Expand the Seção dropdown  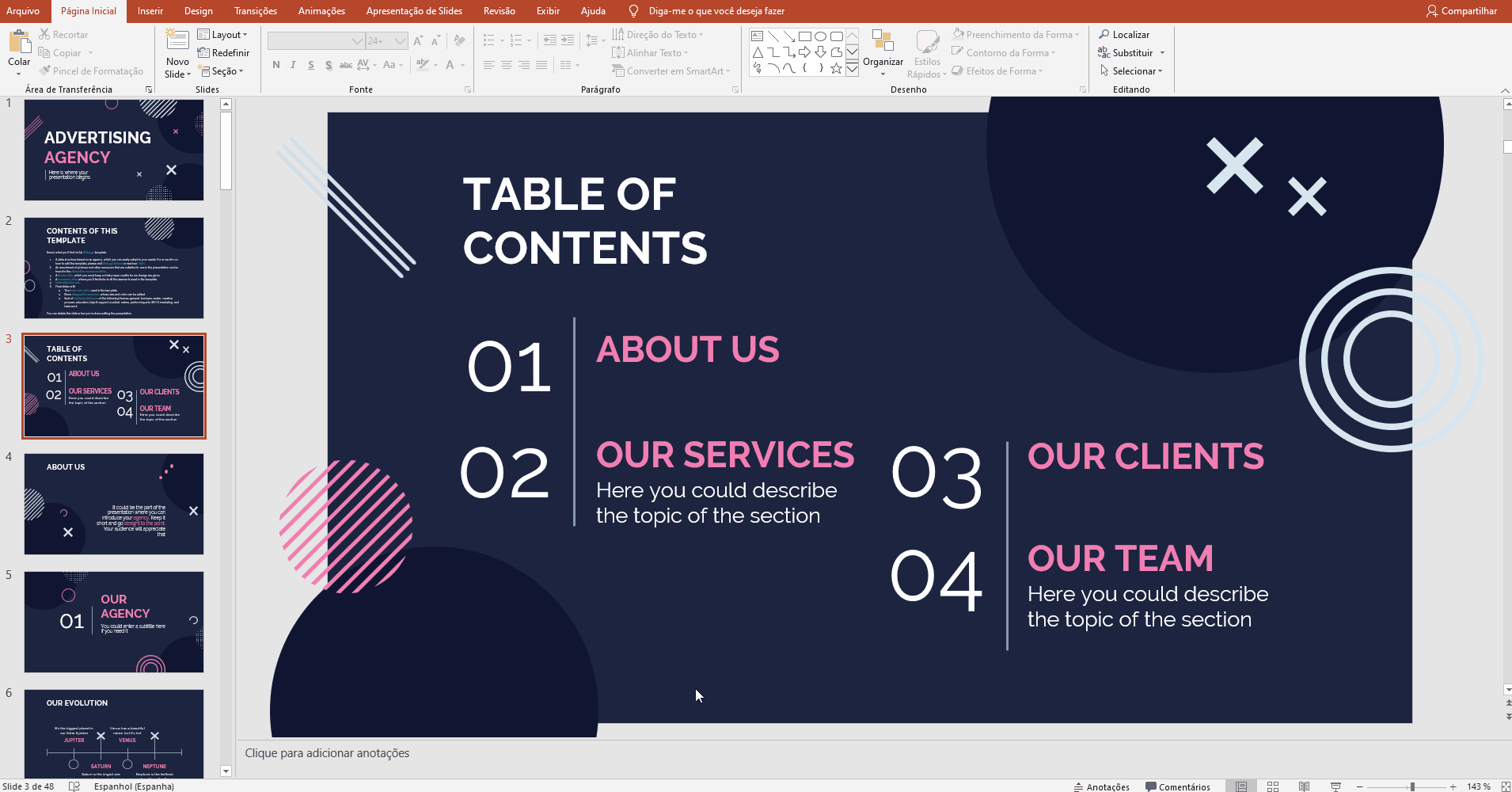[x=221, y=71]
